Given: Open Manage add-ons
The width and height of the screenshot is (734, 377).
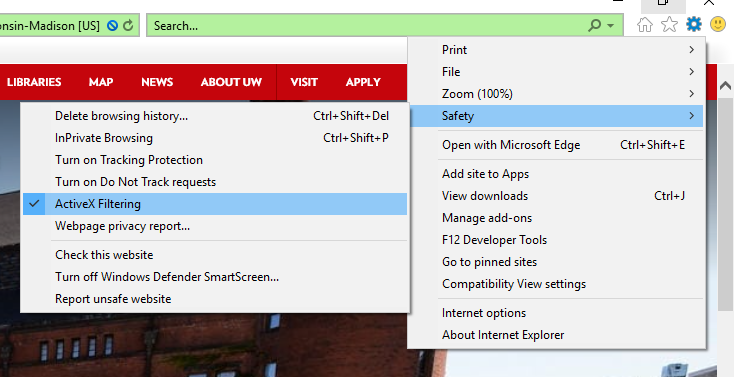Looking at the screenshot, I should (557, 218).
